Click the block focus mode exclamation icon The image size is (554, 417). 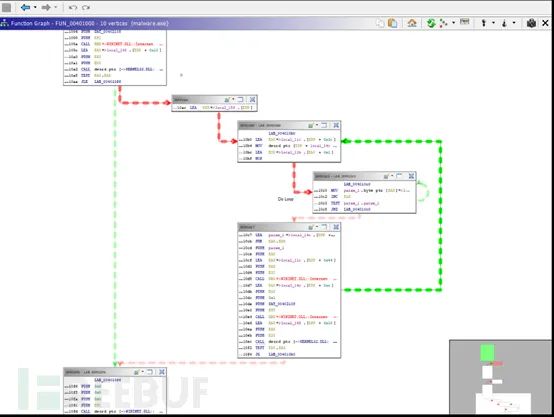(x=484, y=23)
